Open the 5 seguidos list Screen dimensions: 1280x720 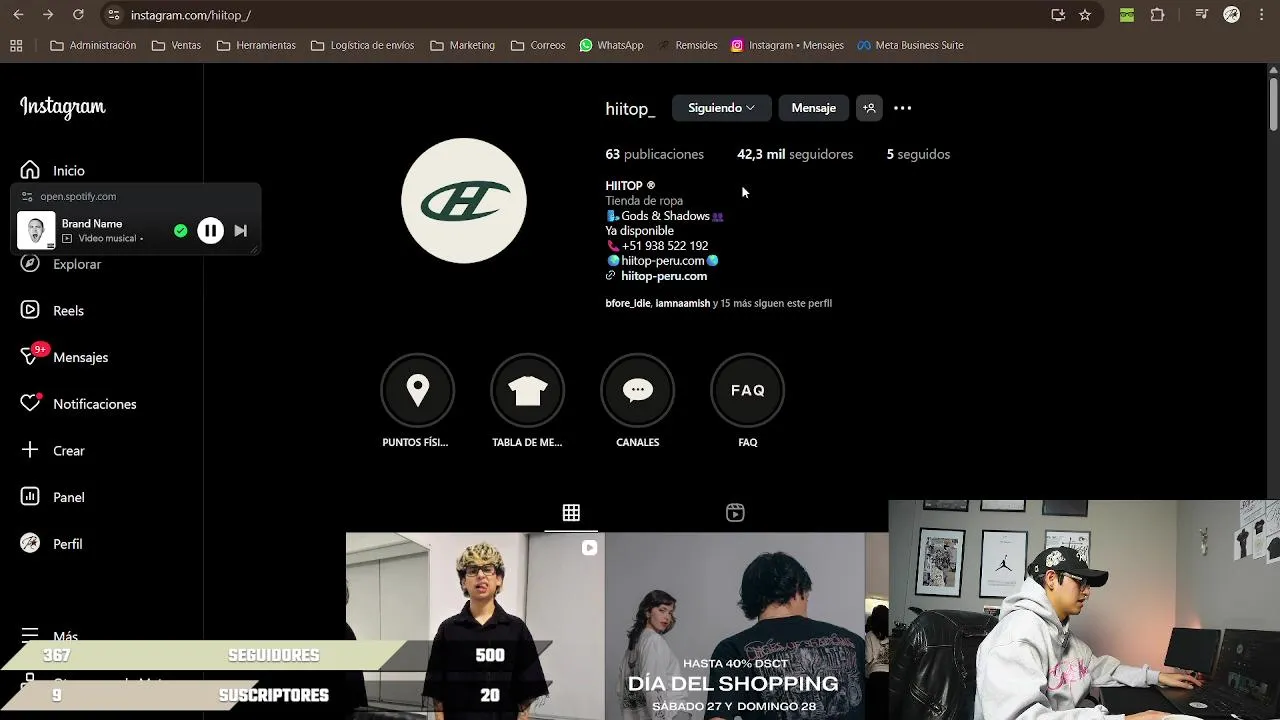(918, 154)
